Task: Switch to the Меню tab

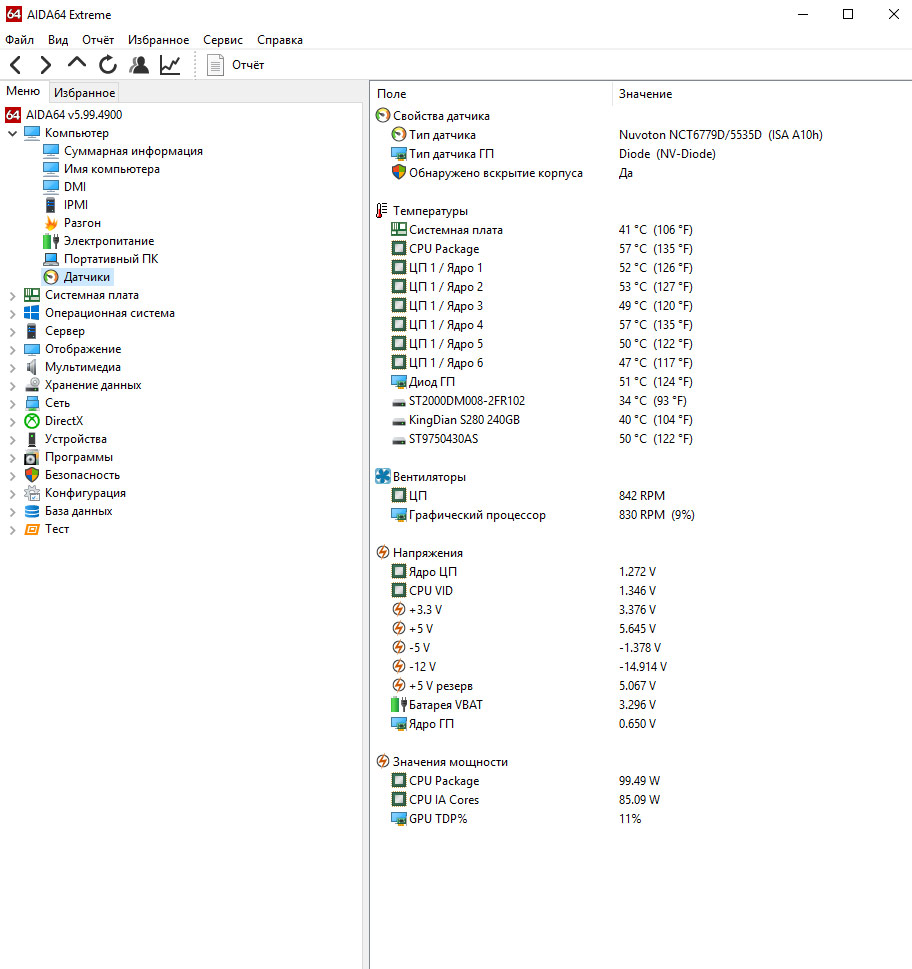Action: [23, 91]
